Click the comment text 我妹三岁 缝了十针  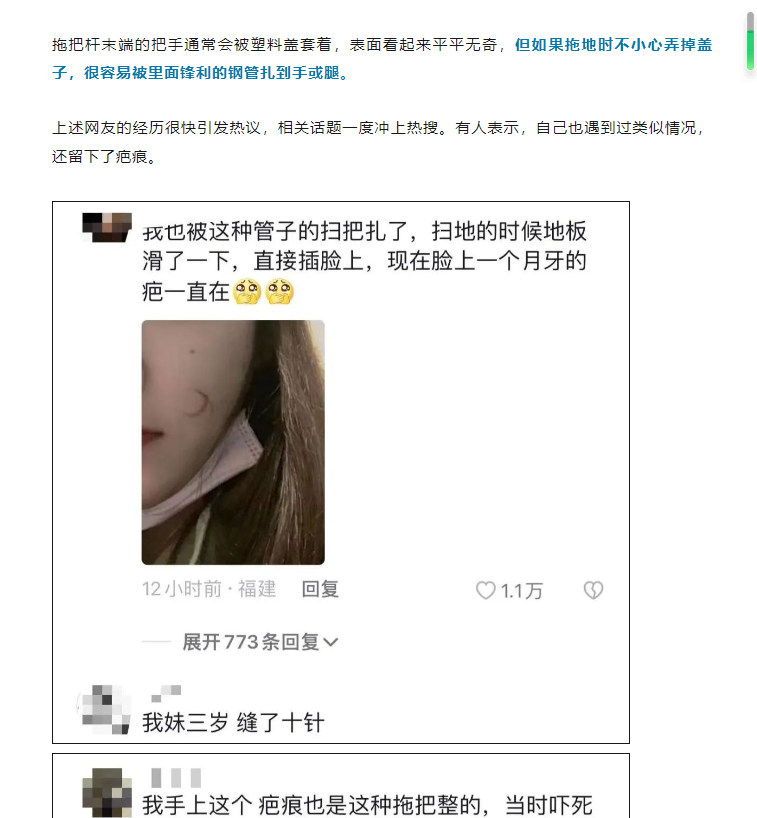233,723
